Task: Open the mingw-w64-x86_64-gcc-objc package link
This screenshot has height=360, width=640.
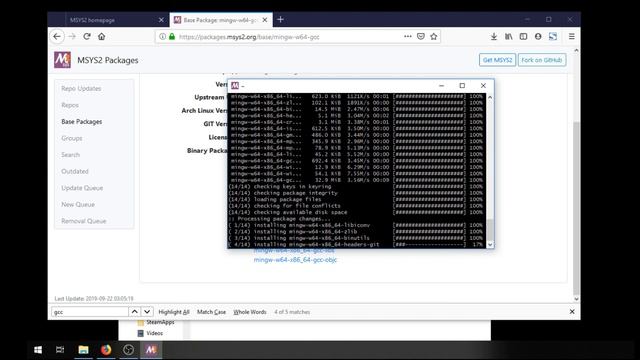Action: coord(295,260)
